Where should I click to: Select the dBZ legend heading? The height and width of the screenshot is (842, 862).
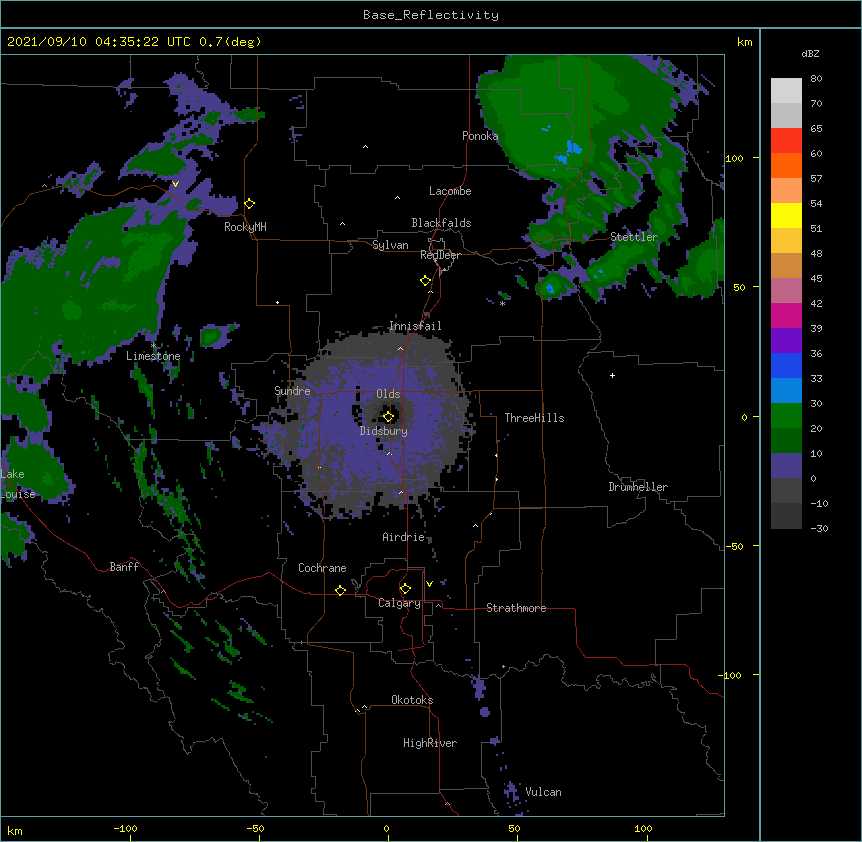tap(810, 54)
